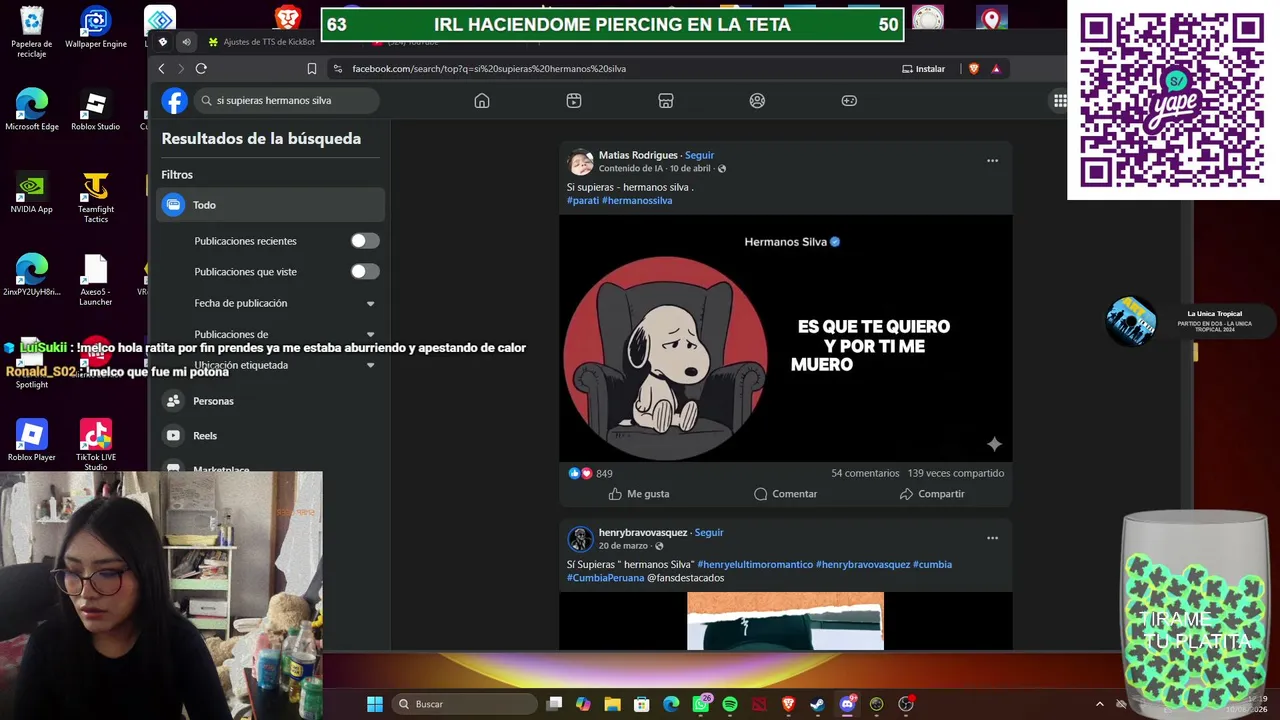
Task: Open options menu on Matias Rodrigues post
Action: (992, 161)
